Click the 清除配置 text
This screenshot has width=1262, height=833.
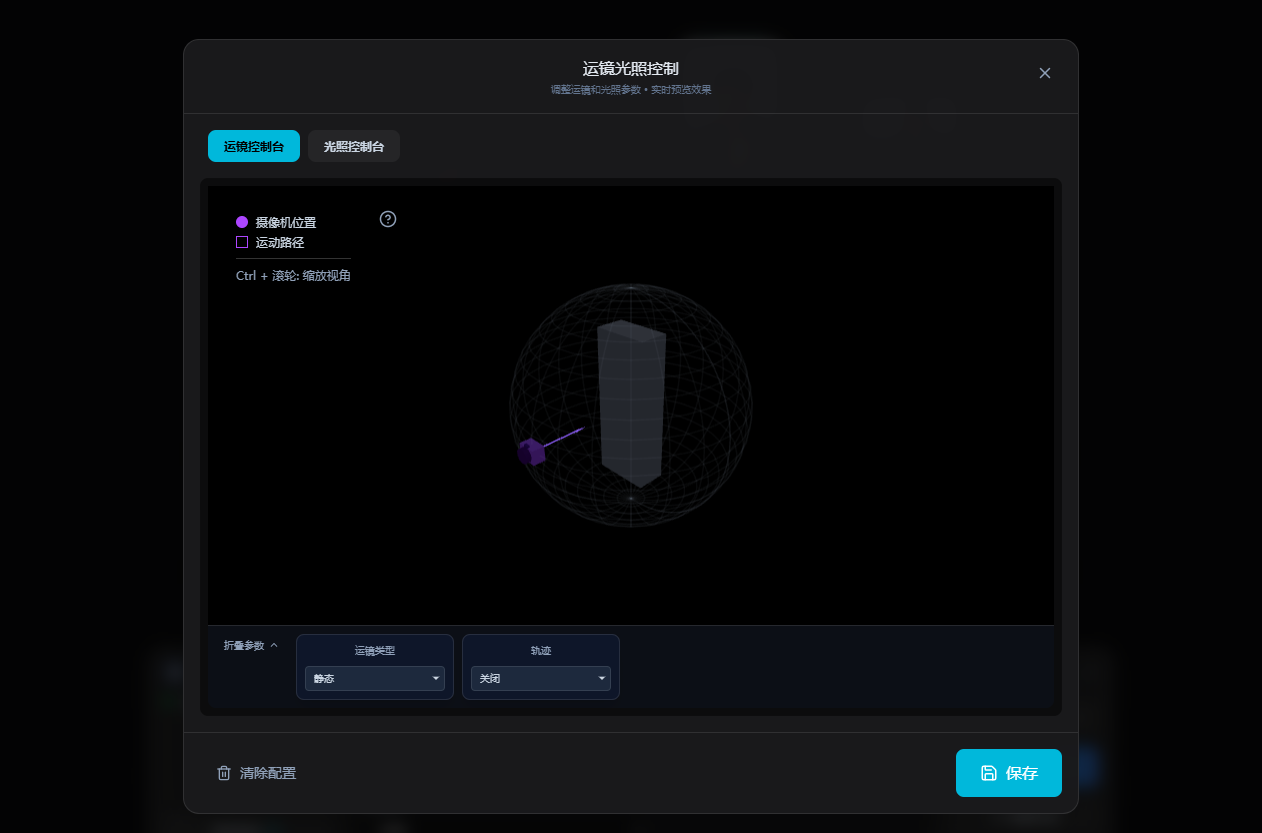pyautogui.click(x=268, y=773)
